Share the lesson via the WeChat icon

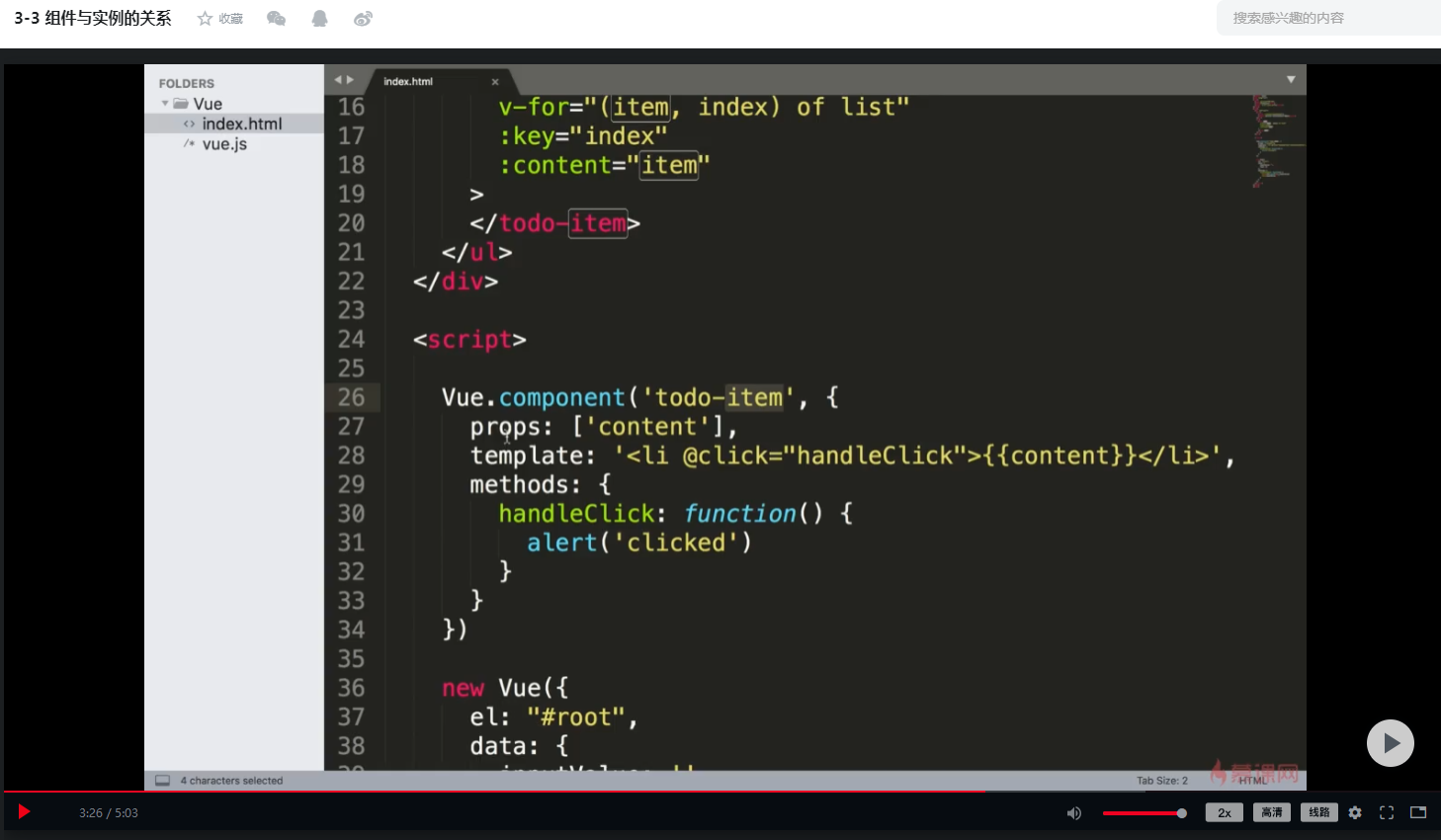click(x=277, y=19)
